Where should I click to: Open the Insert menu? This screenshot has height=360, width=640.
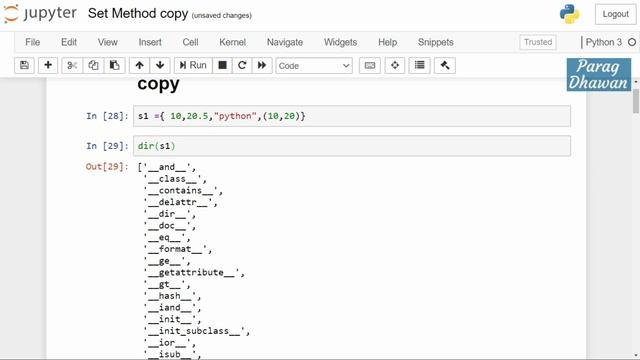point(150,42)
